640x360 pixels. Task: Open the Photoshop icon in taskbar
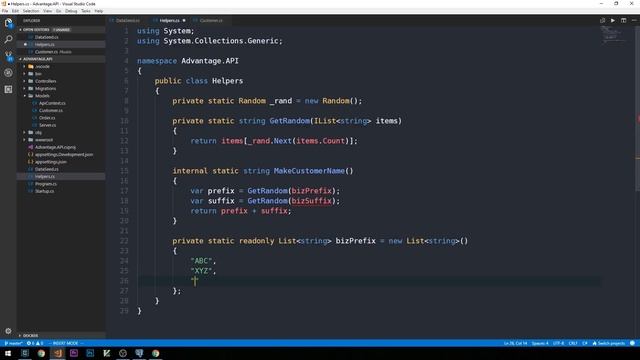coord(90,353)
